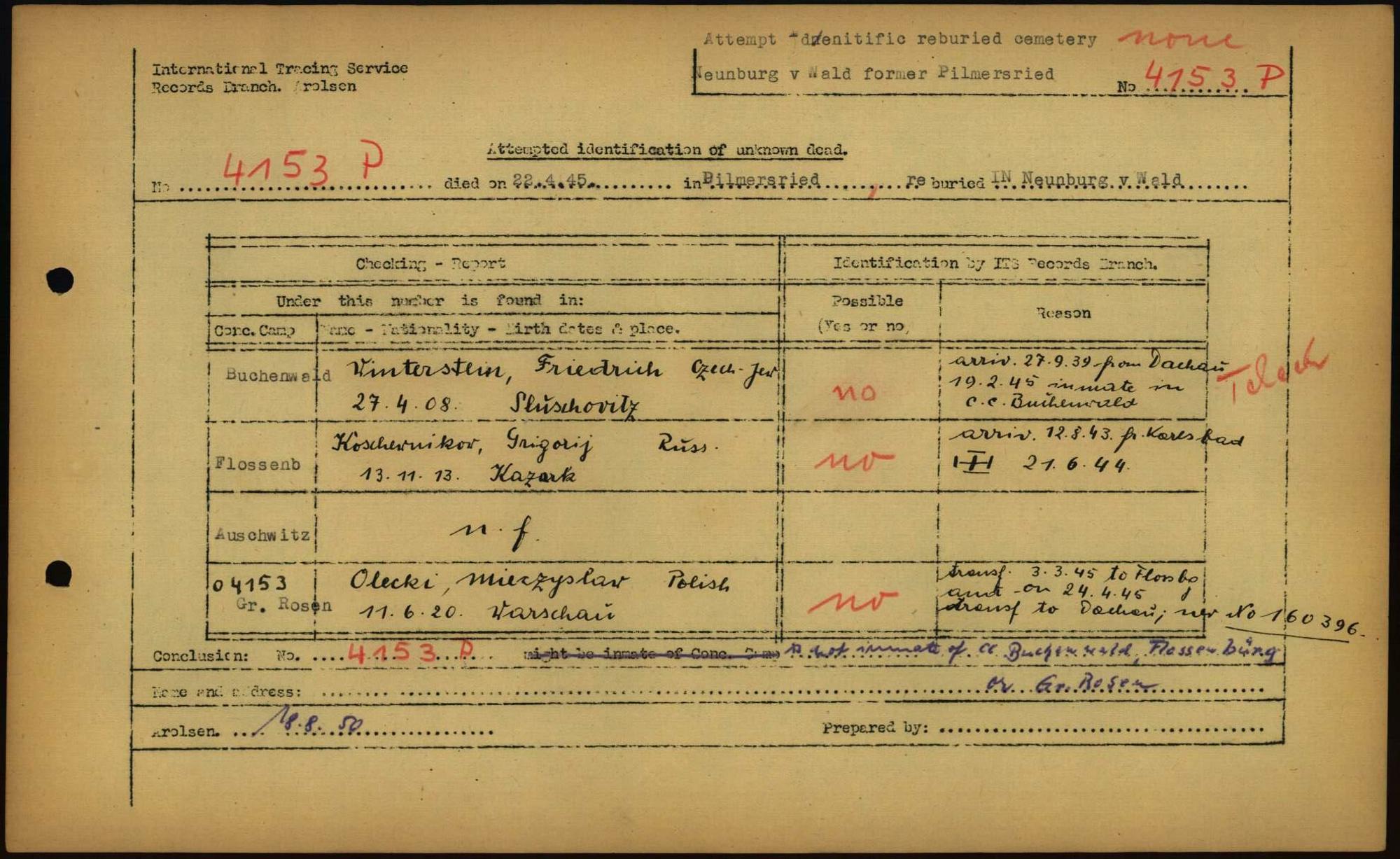The height and width of the screenshot is (859, 1400).
Task: Click the 'Checking - Report' column header
Action: [x=430, y=264]
